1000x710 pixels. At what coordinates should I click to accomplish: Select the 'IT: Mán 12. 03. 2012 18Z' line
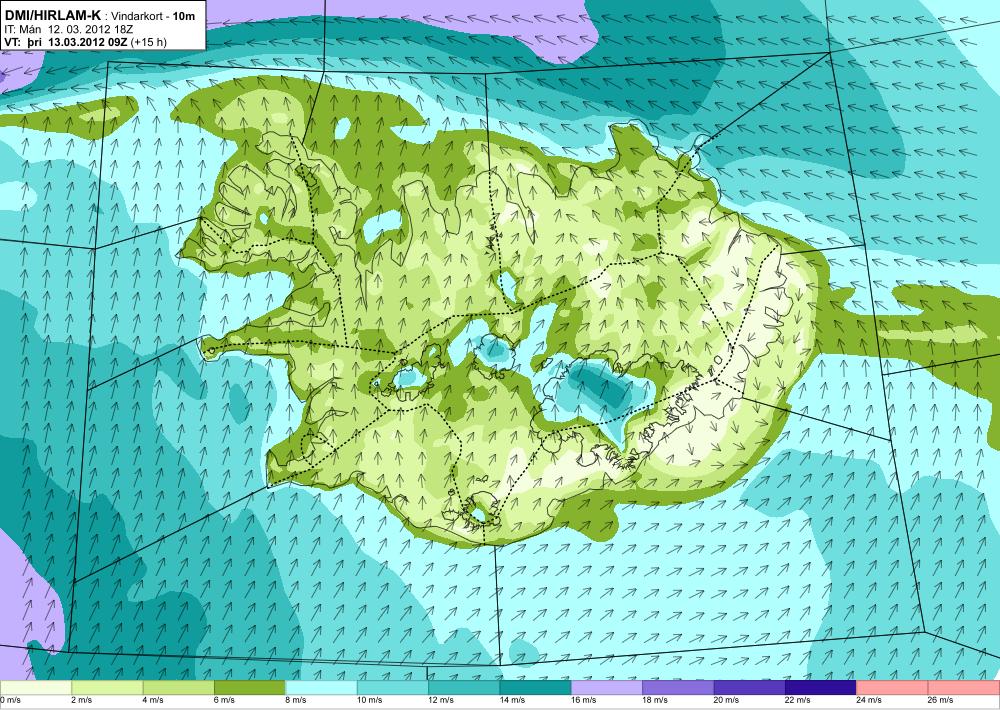point(68,29)
